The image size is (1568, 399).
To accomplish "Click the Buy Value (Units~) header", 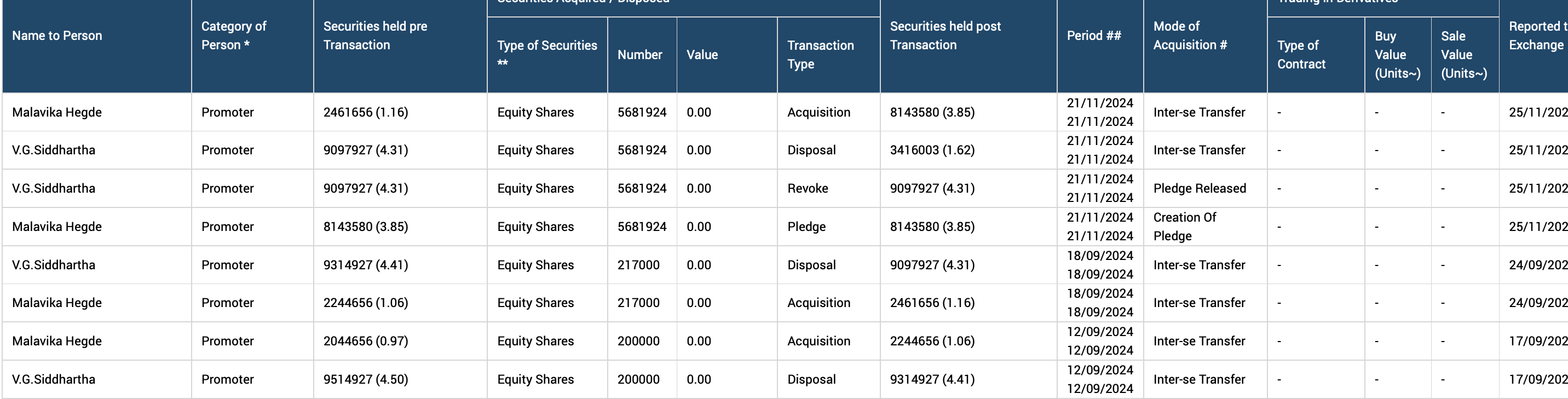I will click(x=1397, y=55).
